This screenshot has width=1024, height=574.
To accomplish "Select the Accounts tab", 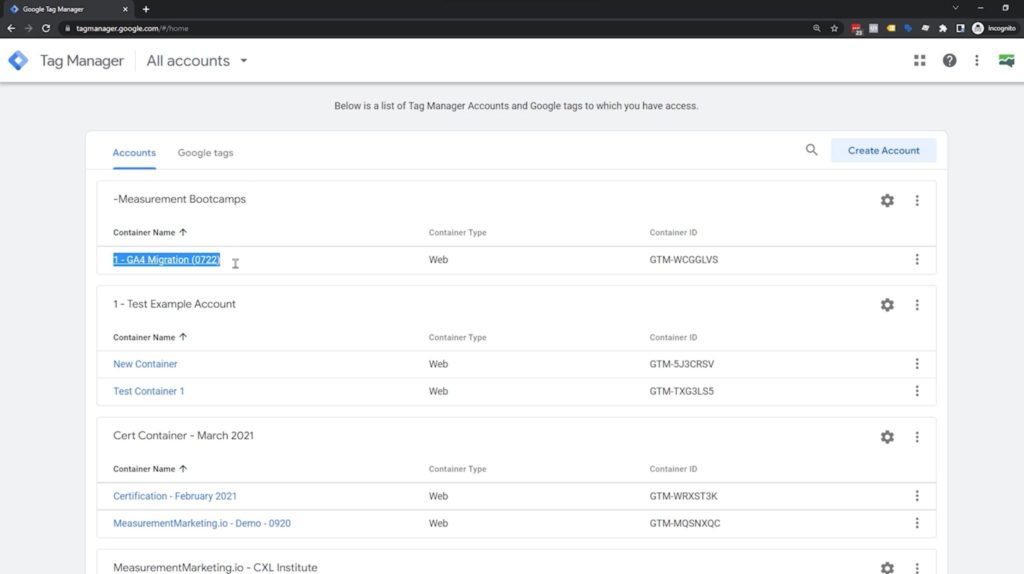I will pos(134,153).
